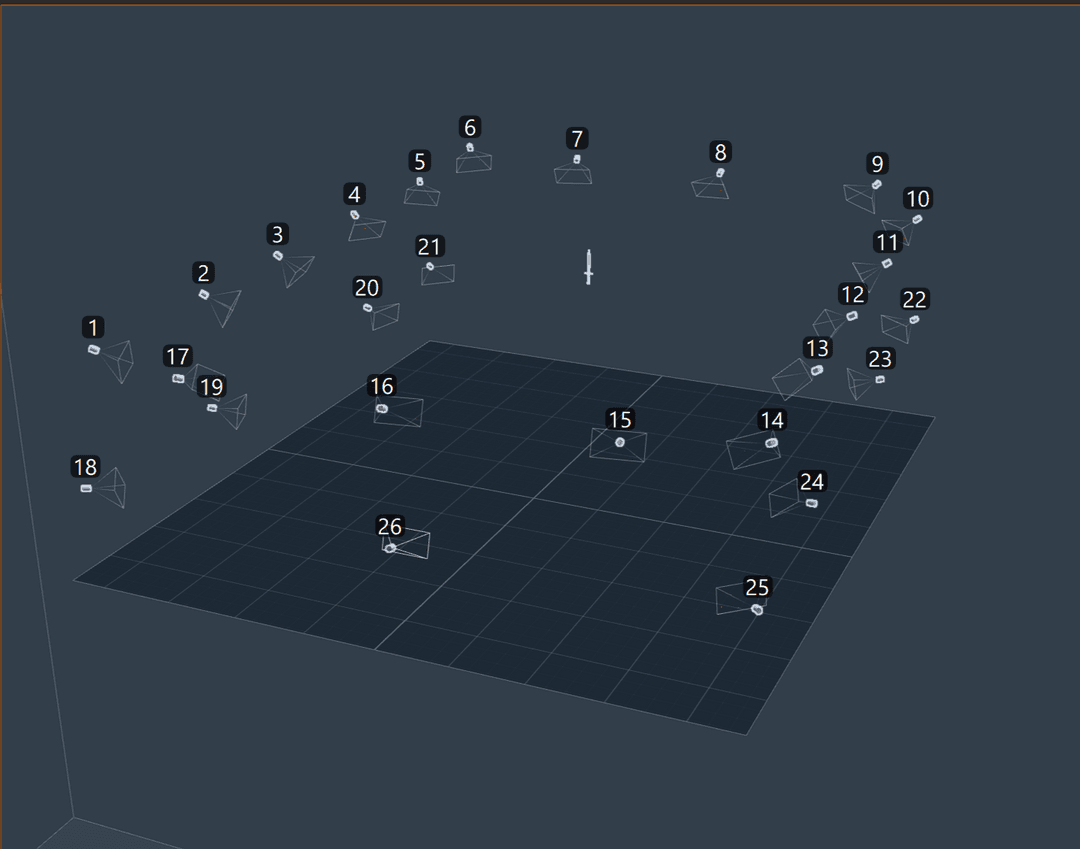Select camera 23 in the 3D view

(x=880, y=379)
